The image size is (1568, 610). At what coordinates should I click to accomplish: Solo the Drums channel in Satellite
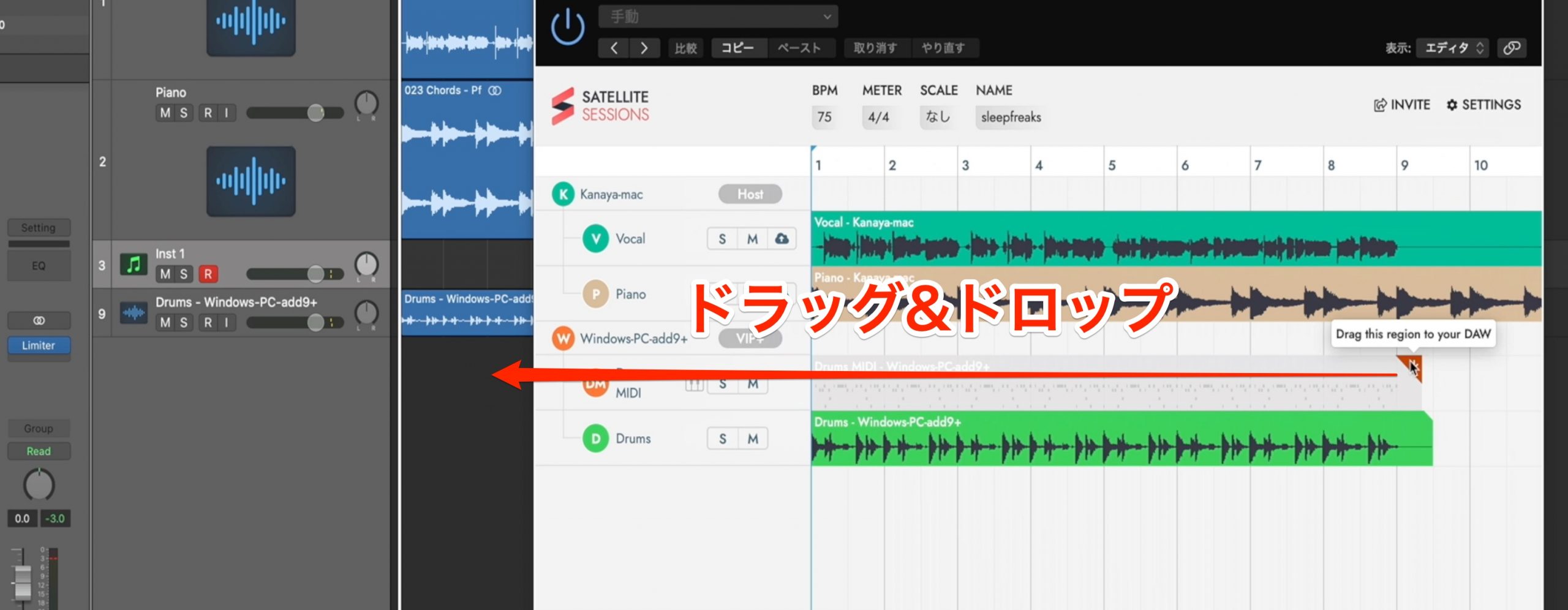(722, 439)
